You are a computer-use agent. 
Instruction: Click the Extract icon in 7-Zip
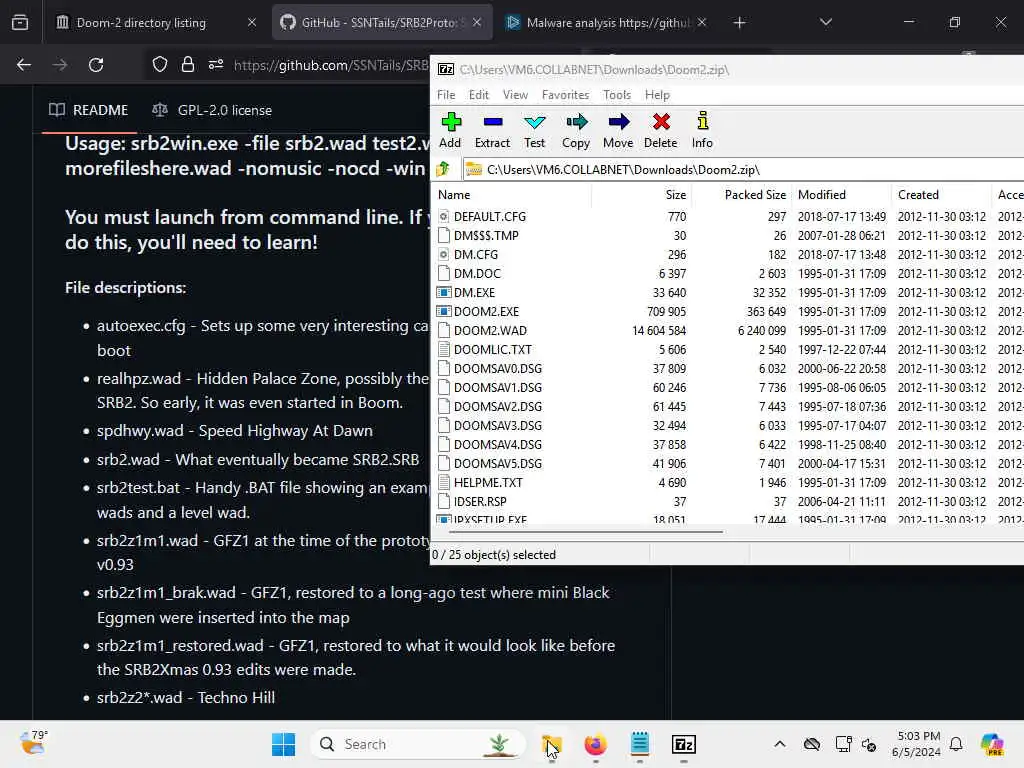[492, 131]
